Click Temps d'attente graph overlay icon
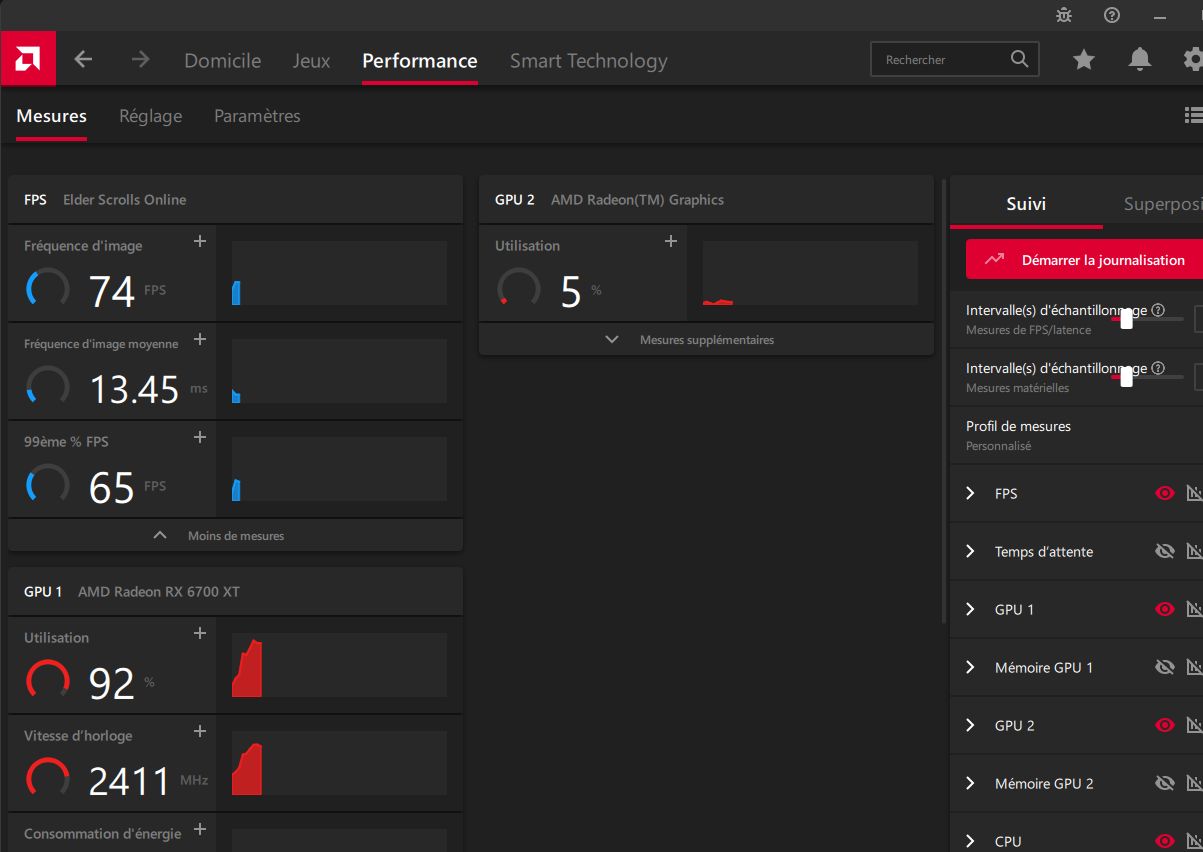 click(x=1194, y=551)
